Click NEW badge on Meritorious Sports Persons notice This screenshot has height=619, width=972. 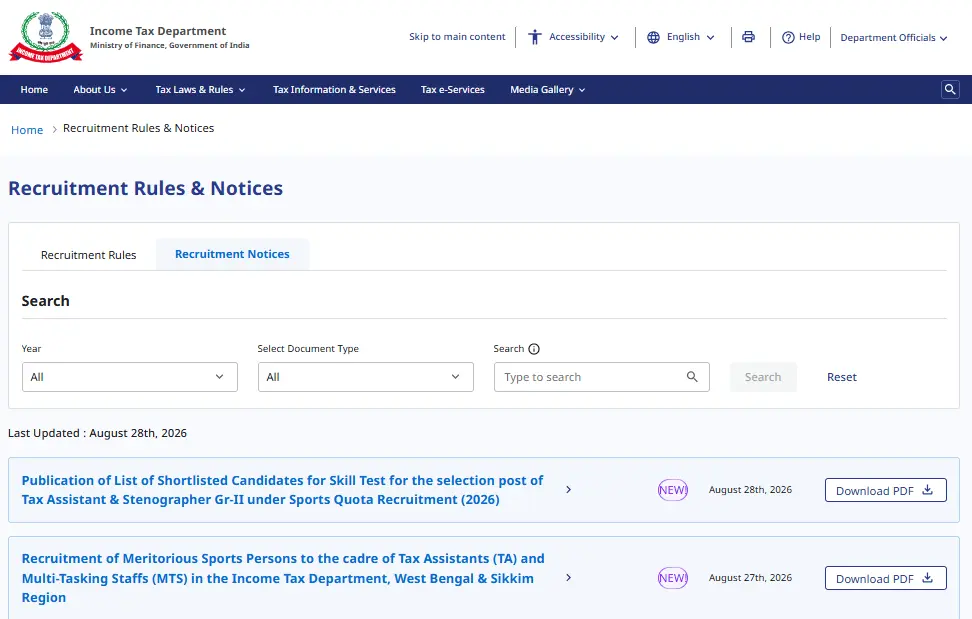click(x=673, y=578)
